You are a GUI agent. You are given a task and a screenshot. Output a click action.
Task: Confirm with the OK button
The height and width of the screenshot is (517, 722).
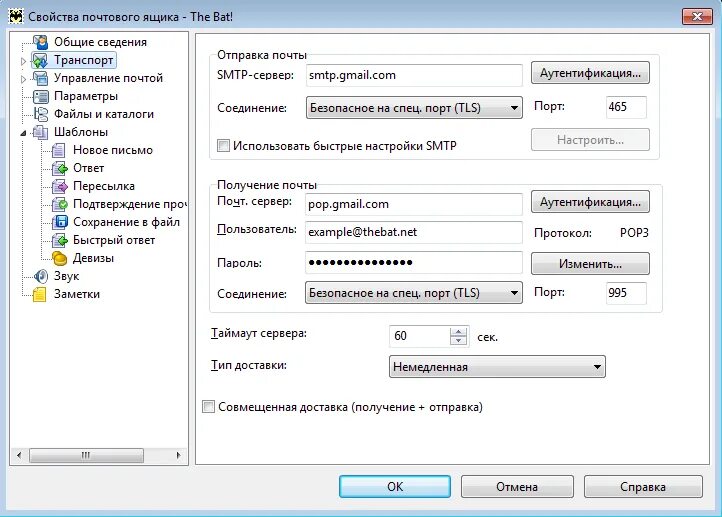coord(395,486)
